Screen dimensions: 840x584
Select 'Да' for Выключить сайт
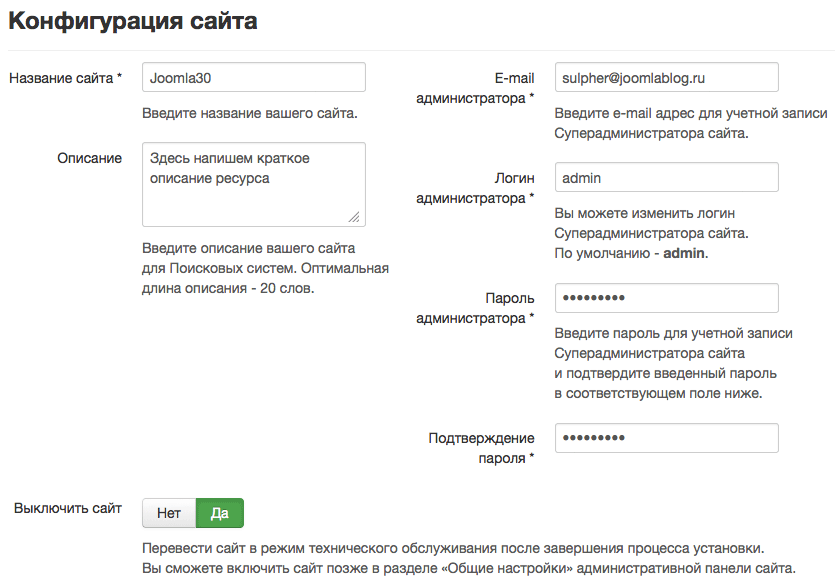(x=220, y=513)
